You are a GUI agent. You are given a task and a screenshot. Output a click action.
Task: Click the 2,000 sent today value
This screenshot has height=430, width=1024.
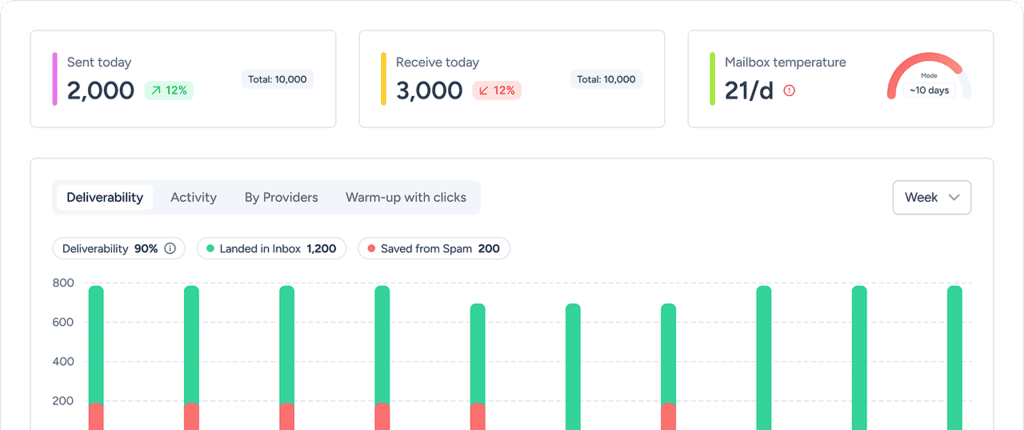click(x=101, y=91)
